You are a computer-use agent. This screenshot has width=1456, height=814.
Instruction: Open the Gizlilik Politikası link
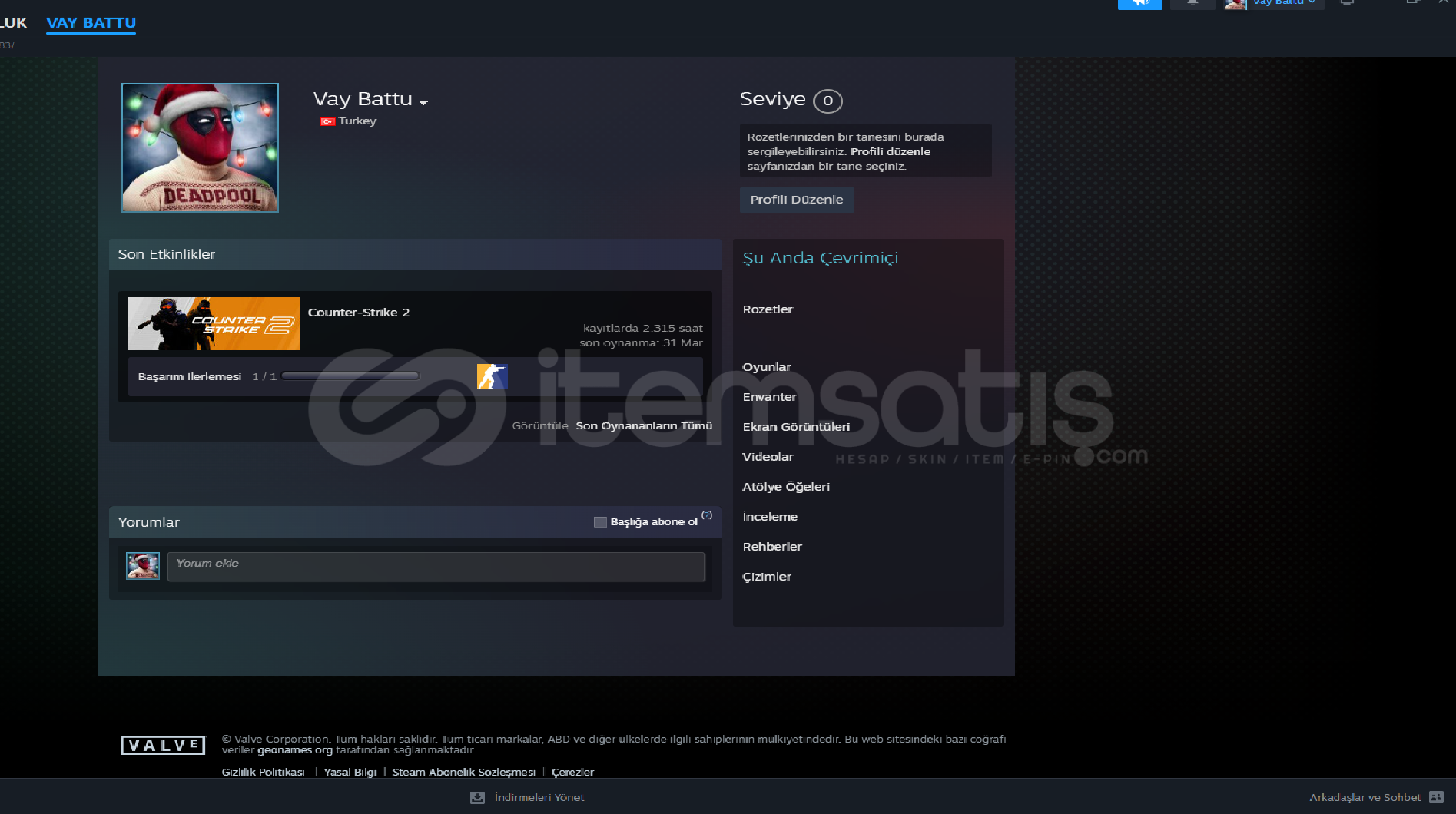tap(264, 772)
